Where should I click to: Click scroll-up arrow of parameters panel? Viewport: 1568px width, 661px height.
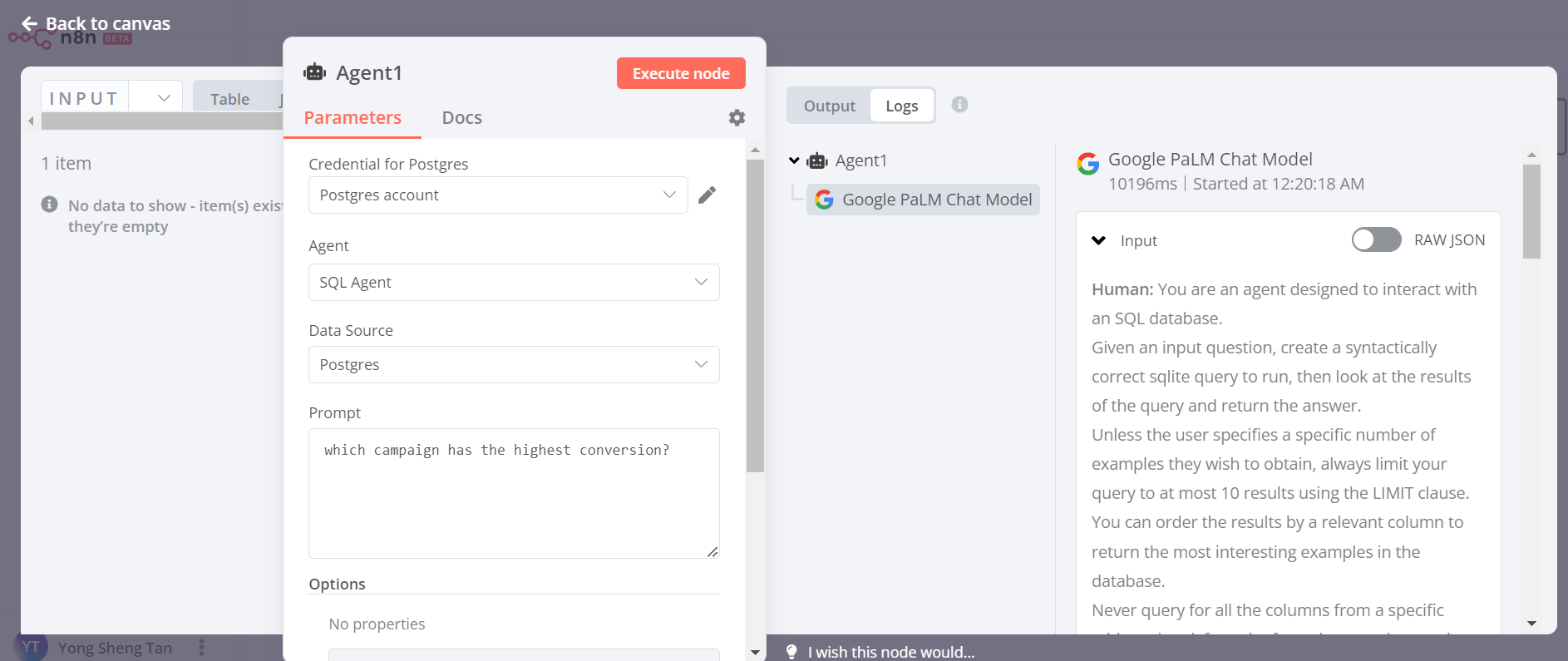click(755, 150)
